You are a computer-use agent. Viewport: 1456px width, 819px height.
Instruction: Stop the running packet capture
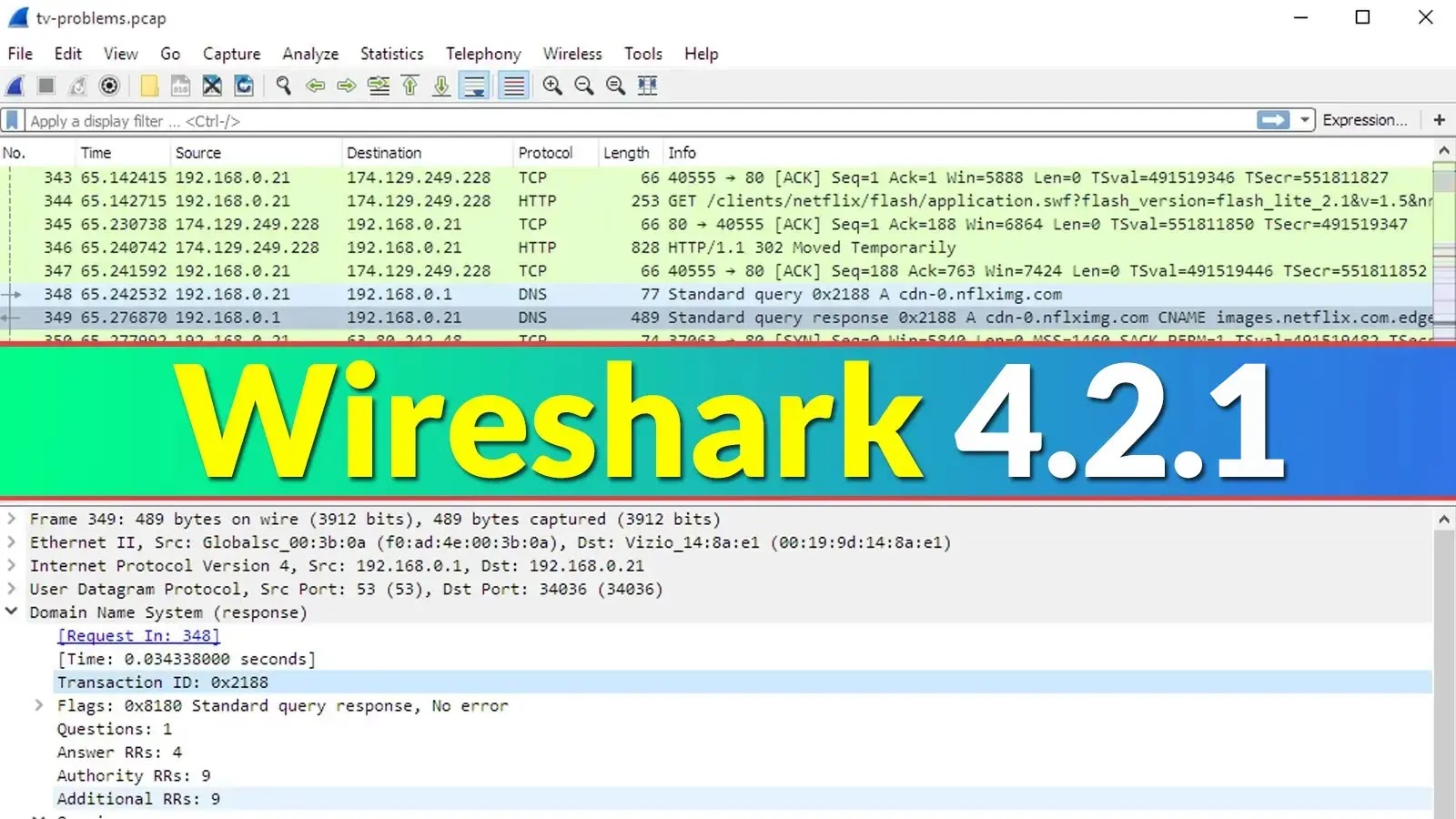tap(46, 86)
